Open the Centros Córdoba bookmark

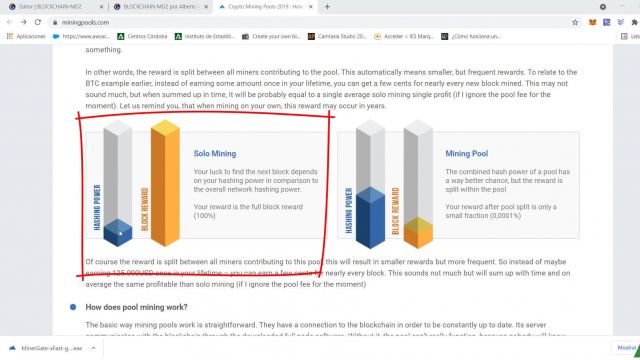click(x=142, y=36)
